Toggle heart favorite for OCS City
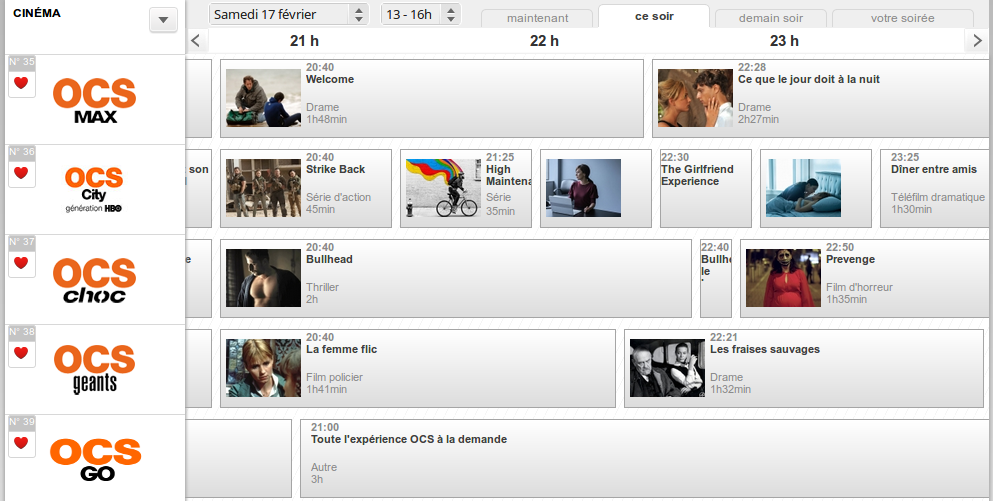The height and width of the screenshot is (501, 993). (21, 174)
